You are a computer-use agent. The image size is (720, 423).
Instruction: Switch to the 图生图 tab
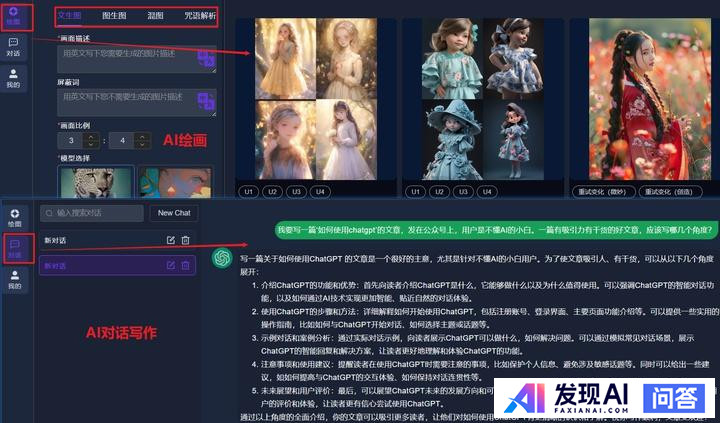click(114, 16)
